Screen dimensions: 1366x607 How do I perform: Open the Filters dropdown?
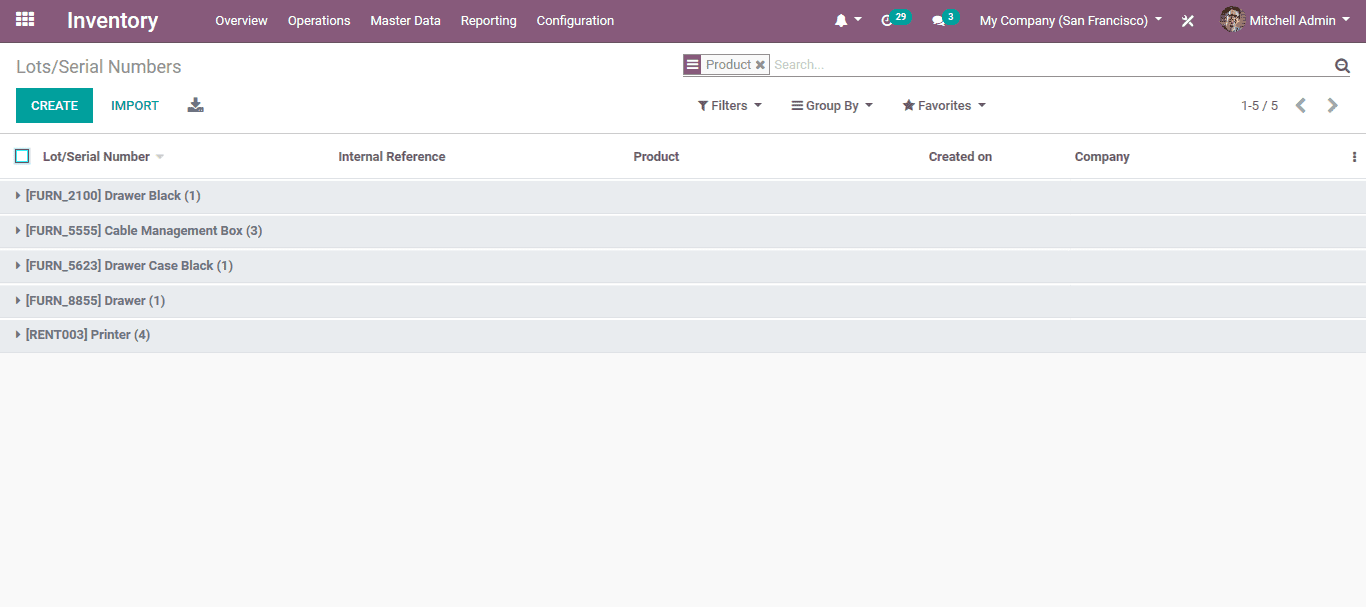730,105
